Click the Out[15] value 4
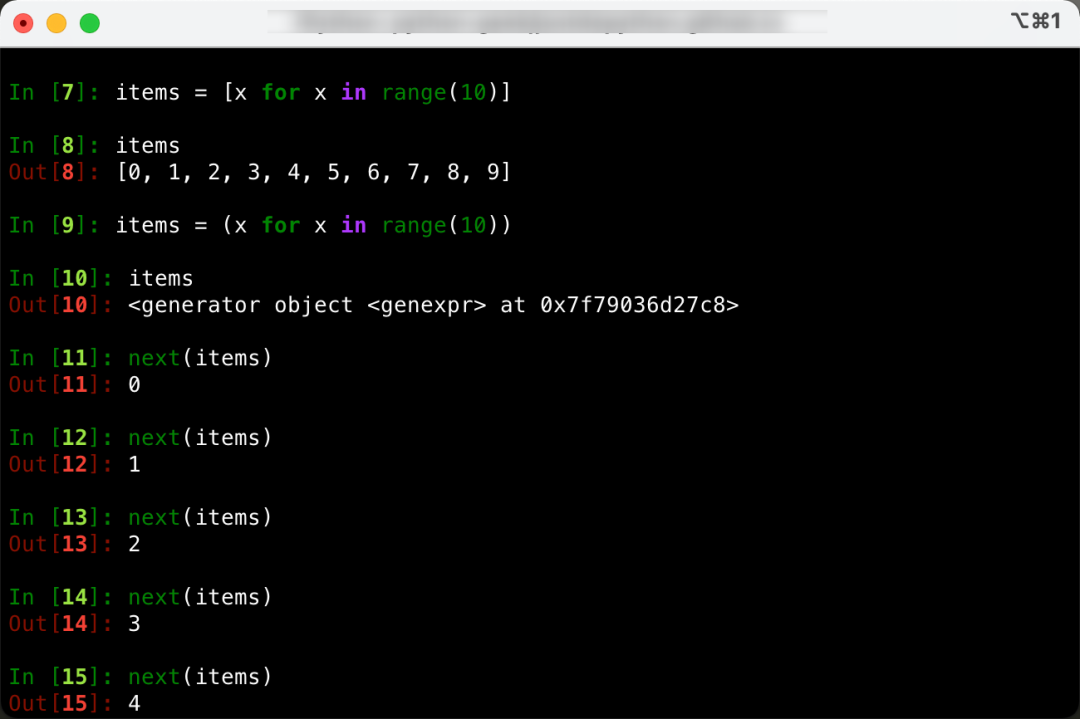The image size is (1080, 719). point(134,703)
